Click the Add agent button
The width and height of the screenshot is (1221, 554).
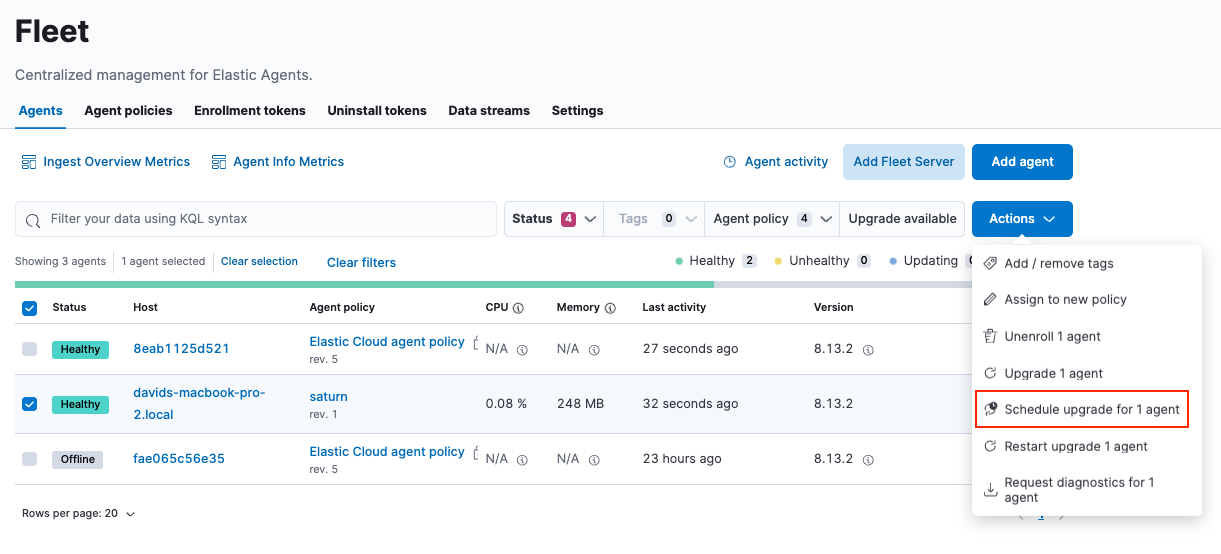[x=1022, y=162]
